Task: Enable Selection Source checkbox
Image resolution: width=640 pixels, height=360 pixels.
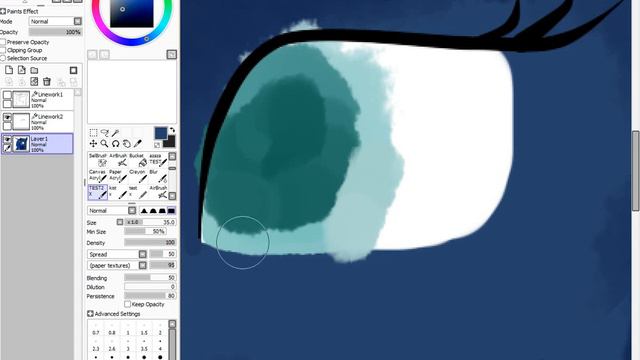Action: (3, 58)
